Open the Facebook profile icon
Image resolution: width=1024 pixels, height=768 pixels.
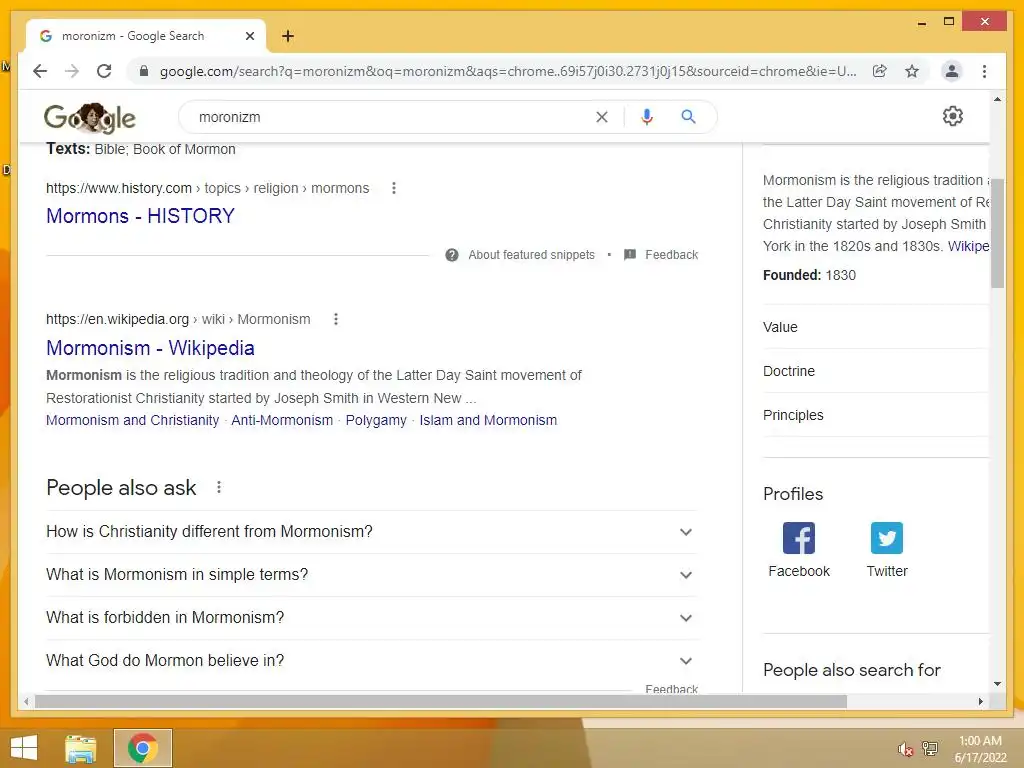tap(799, 538)
